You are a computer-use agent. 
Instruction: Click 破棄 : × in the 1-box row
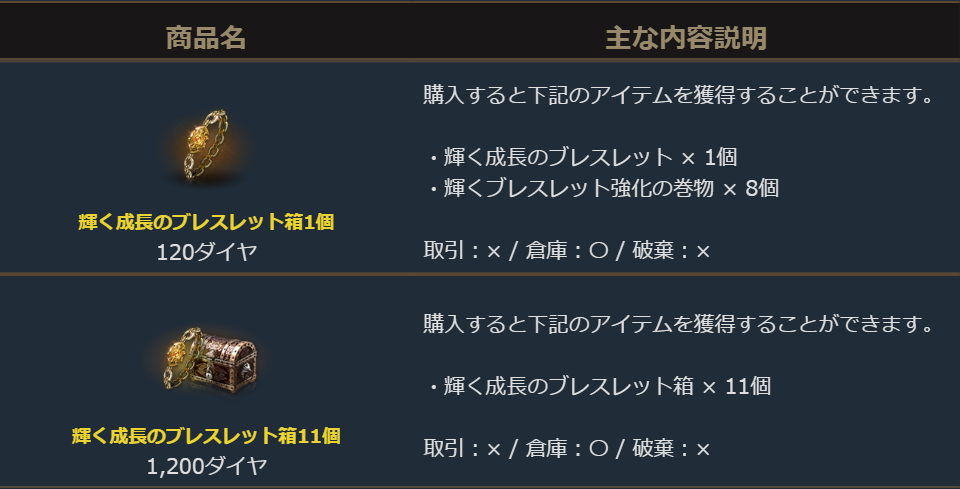point(671,251)
